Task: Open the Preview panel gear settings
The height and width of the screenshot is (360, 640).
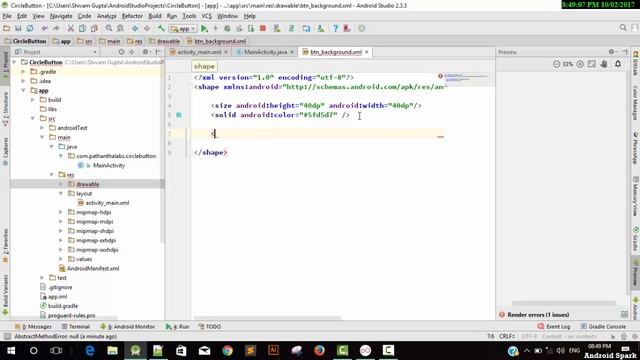Action: pos(611,52)
